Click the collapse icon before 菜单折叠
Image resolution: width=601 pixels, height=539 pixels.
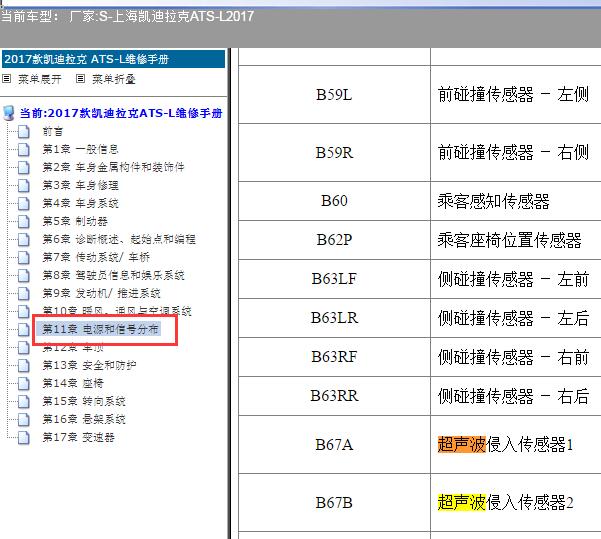pyautogui.click(x=80, y=79)
